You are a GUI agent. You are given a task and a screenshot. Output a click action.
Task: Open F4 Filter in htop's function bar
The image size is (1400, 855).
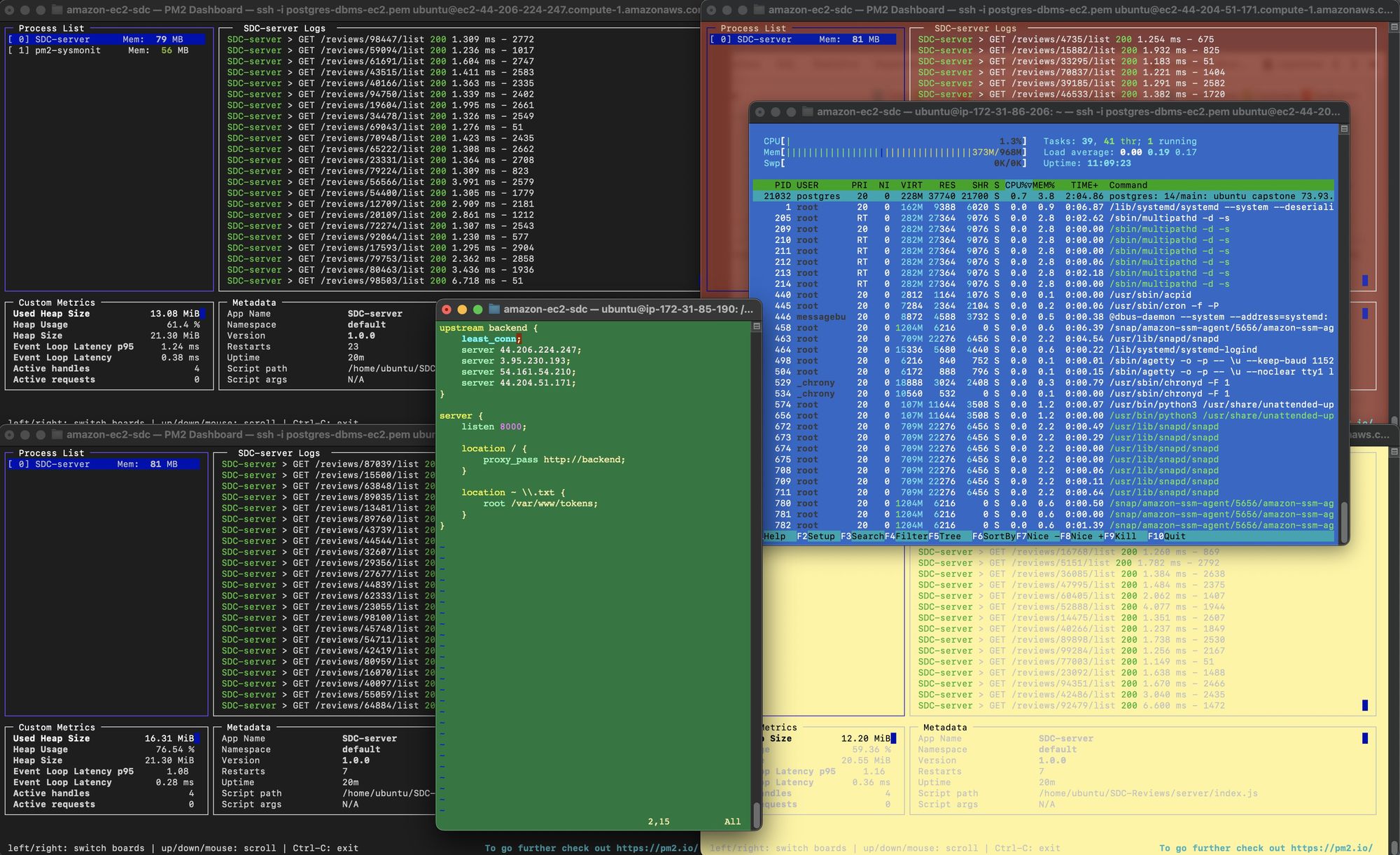(906, 536)
